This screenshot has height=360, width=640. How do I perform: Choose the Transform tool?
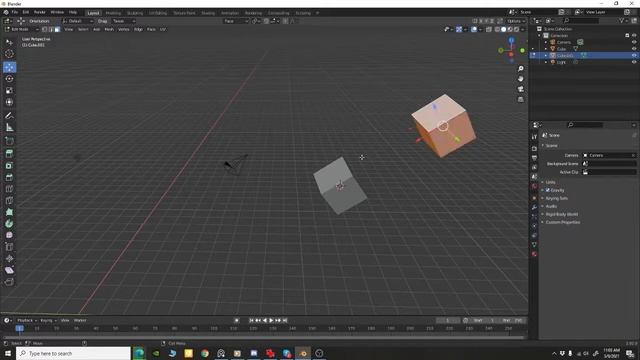click(x=9, y=102)
